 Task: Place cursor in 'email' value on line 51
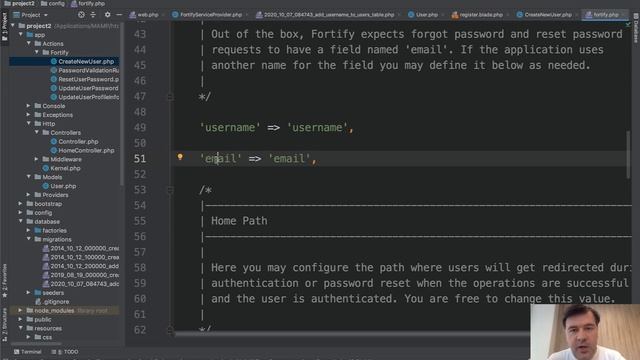click(289, 159)
